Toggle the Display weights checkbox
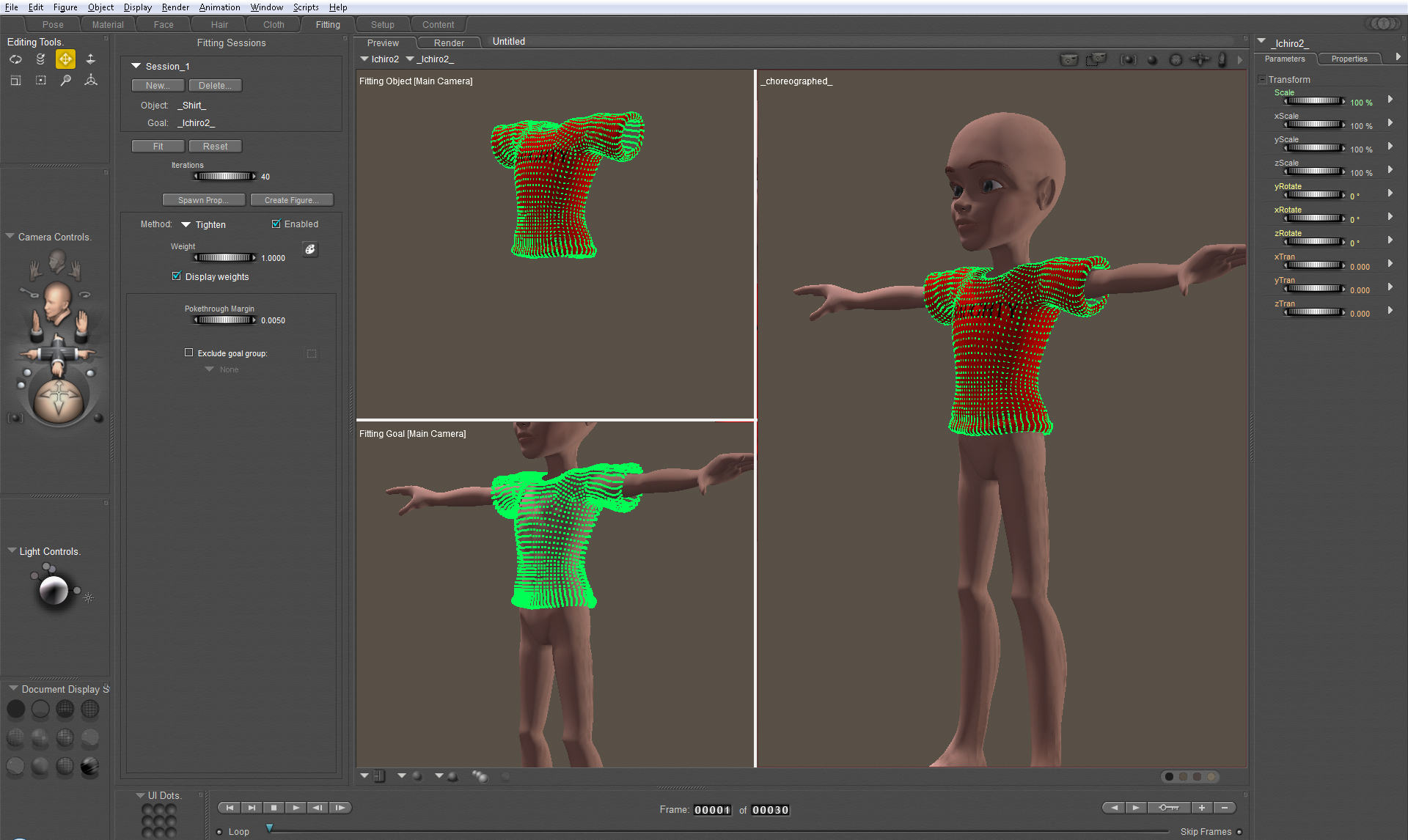 (175, 276)
